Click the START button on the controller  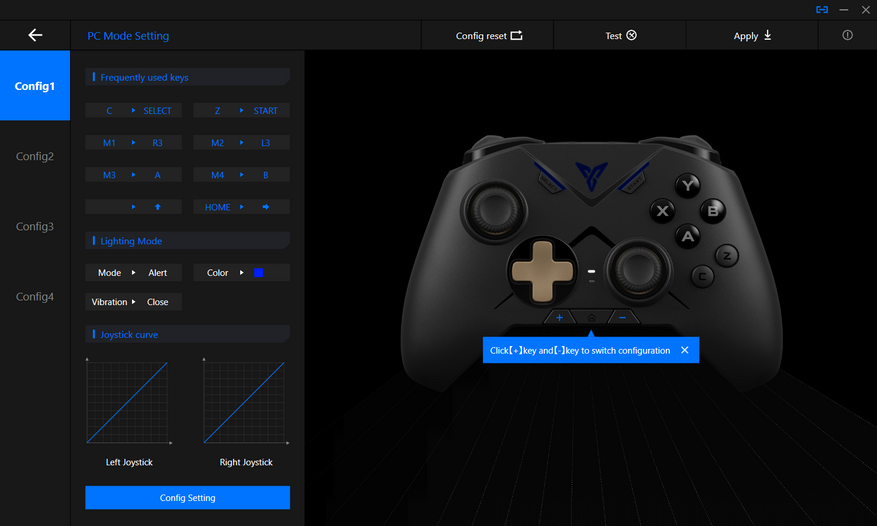coord(634,180)
